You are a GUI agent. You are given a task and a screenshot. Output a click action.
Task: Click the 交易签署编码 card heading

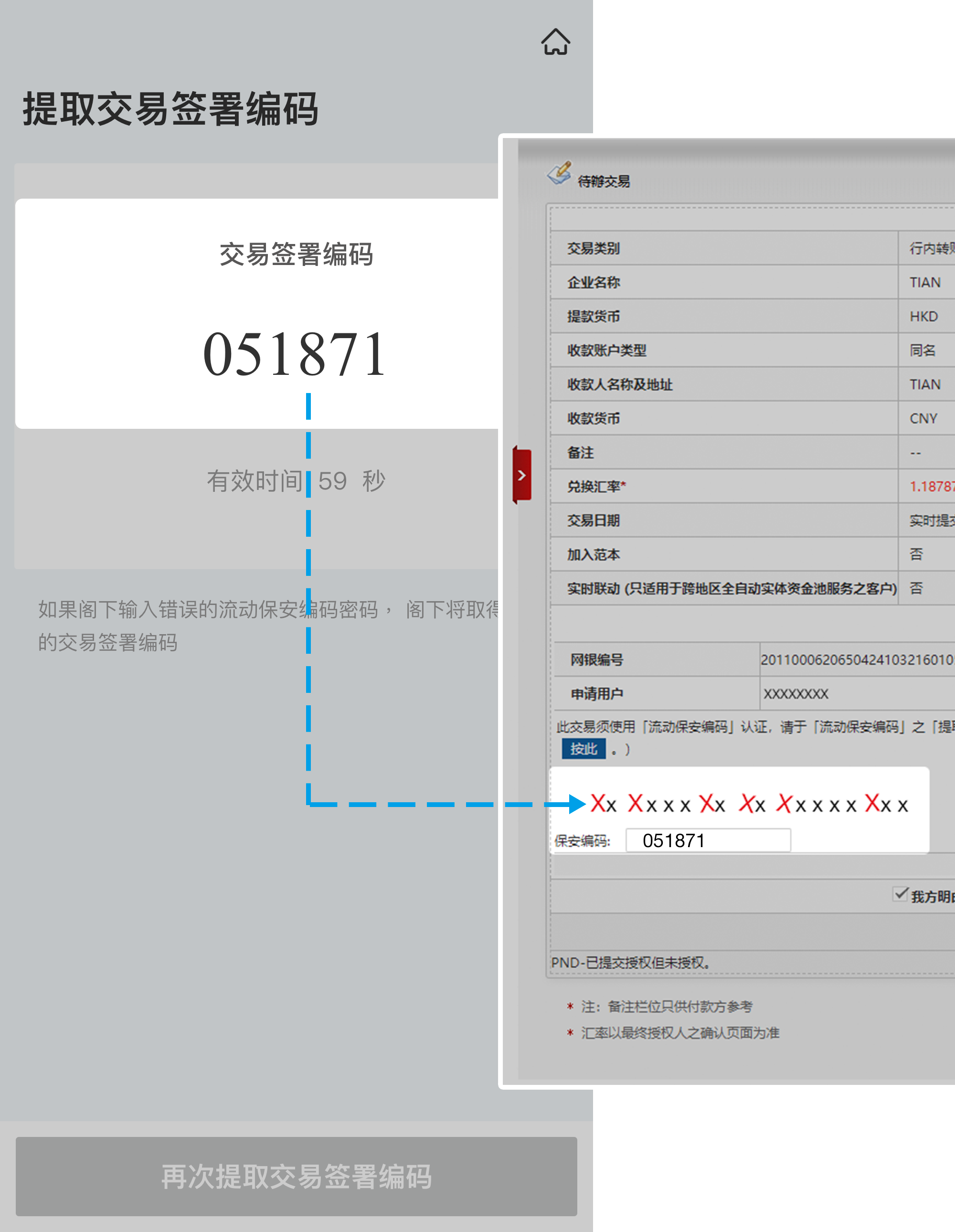tap(296, 255)
